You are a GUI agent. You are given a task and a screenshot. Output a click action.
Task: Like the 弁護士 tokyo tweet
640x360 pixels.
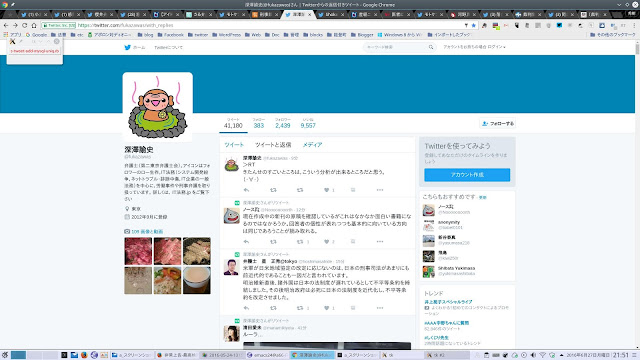(327, 308)
